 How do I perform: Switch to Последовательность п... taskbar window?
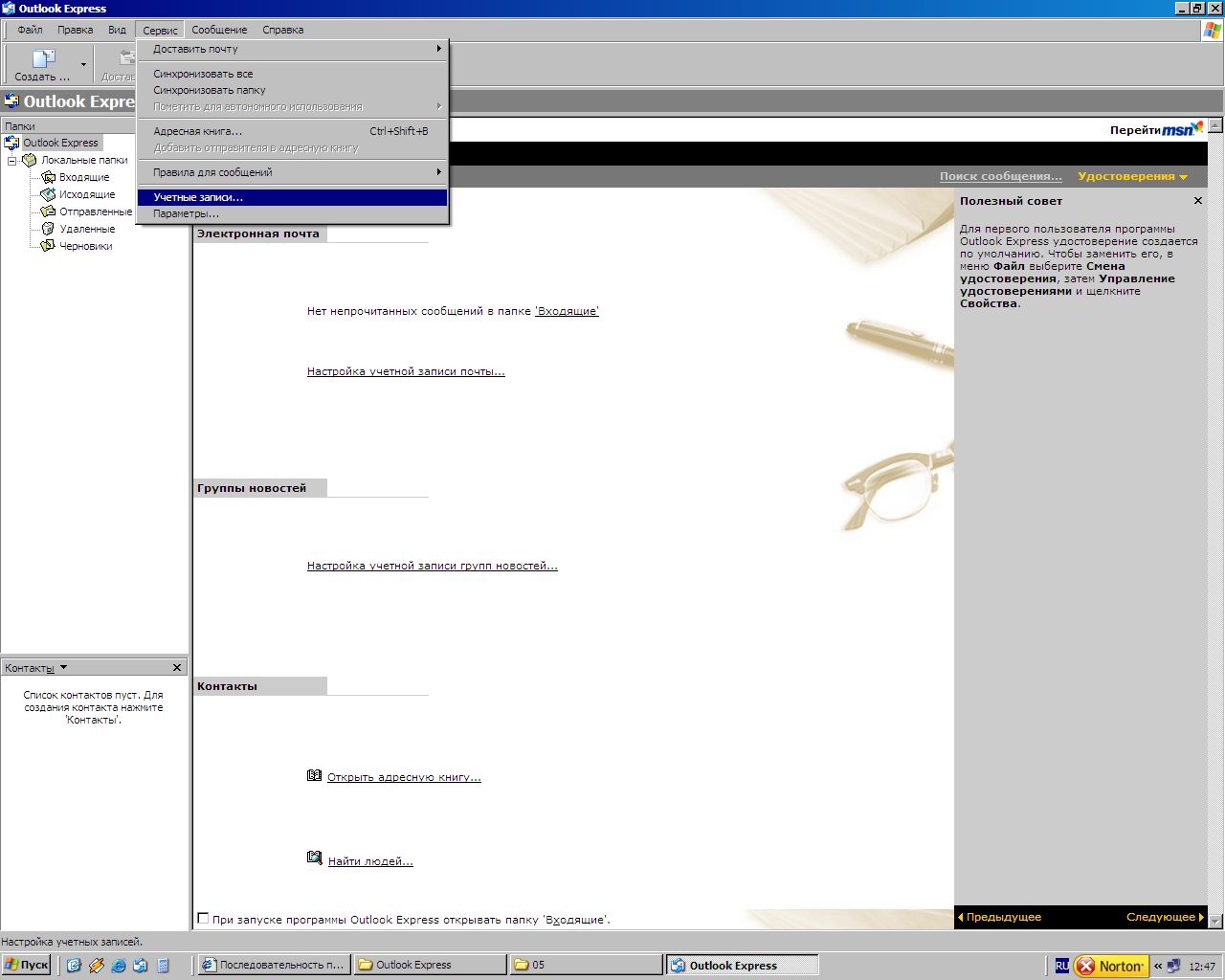pos(274,965)
